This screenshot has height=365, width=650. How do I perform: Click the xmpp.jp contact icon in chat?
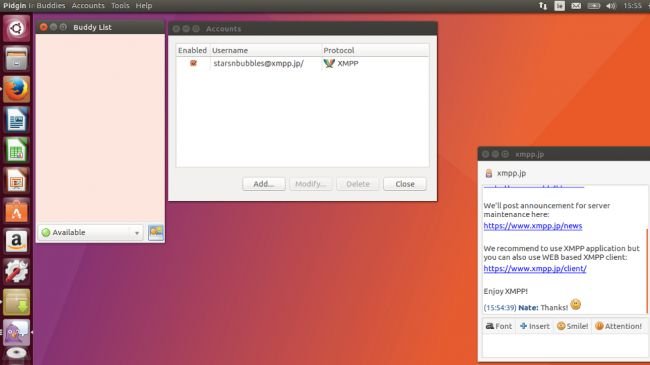[489, 173]
